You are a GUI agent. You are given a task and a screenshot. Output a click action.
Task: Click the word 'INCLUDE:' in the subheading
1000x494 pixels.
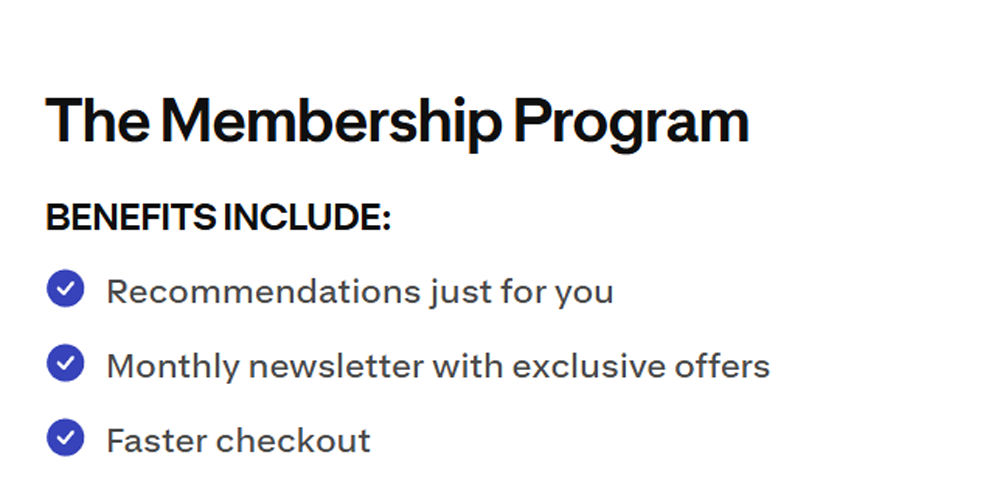[x=307, y=218]
